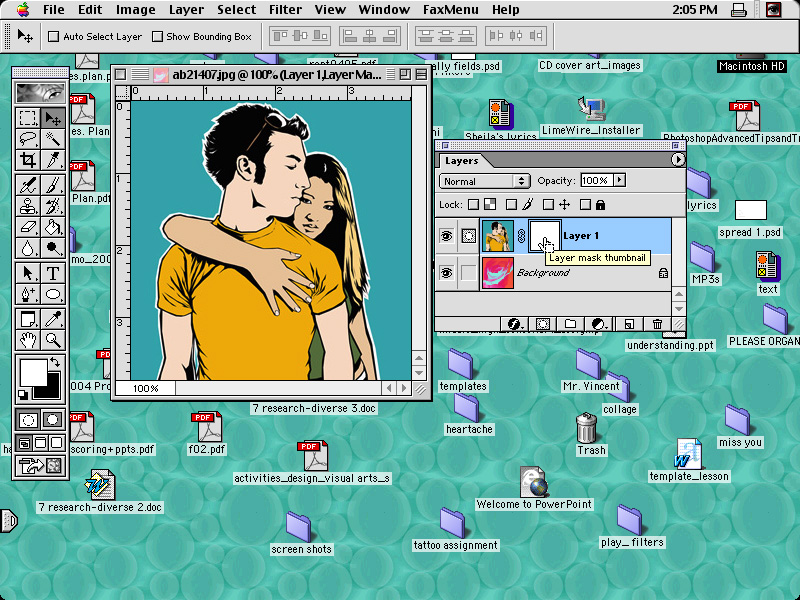Create a new layer icon
Viewport: 800px width, 600px height.
click(629, 324)
